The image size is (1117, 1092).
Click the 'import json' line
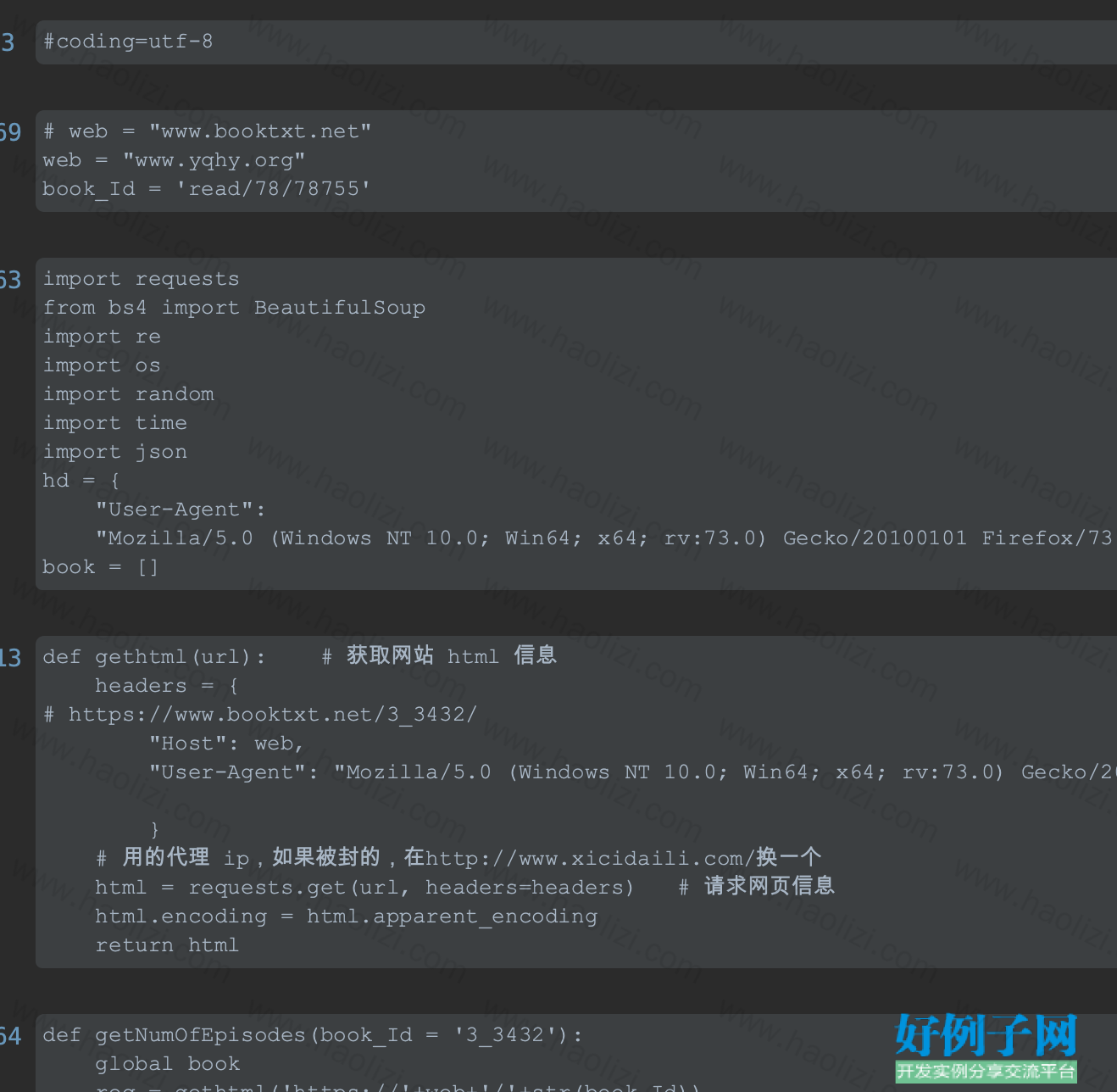coord(114,452)
